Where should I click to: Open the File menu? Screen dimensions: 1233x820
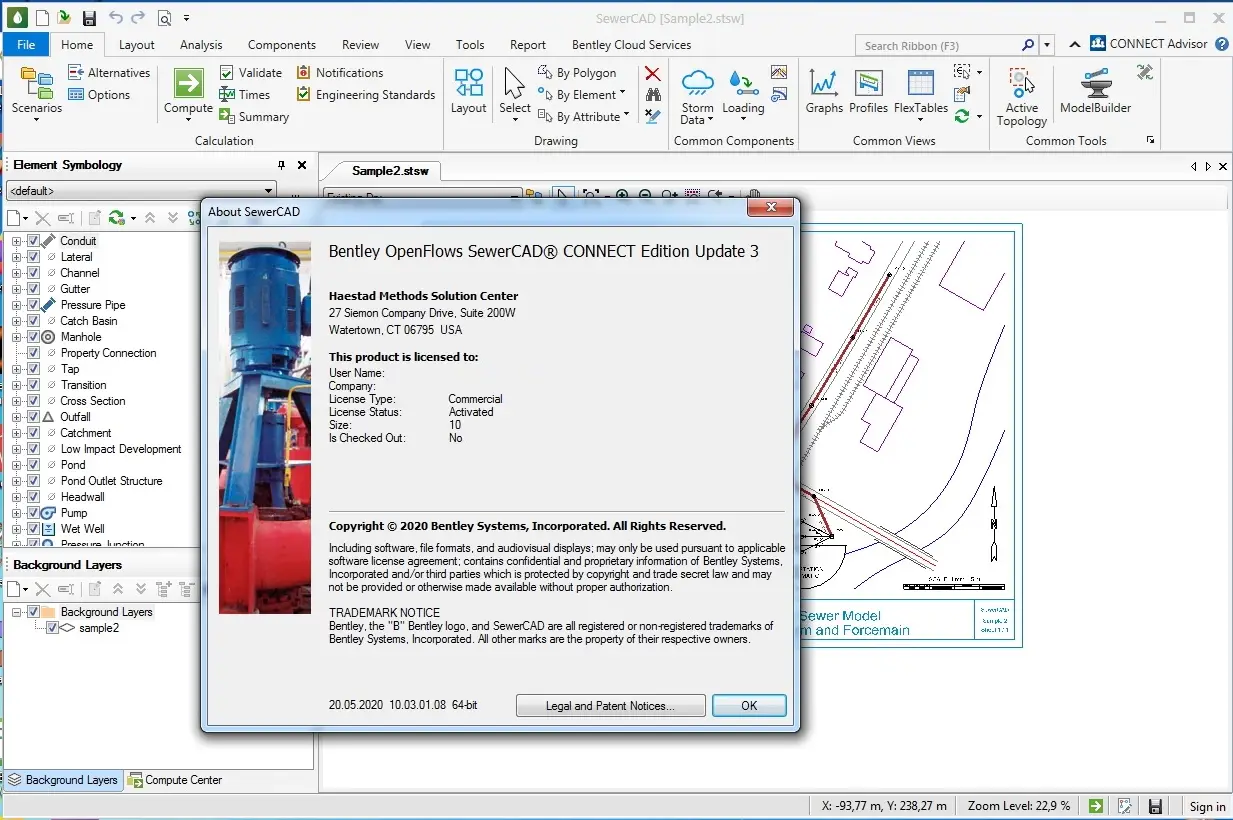[x=26, y=44]
